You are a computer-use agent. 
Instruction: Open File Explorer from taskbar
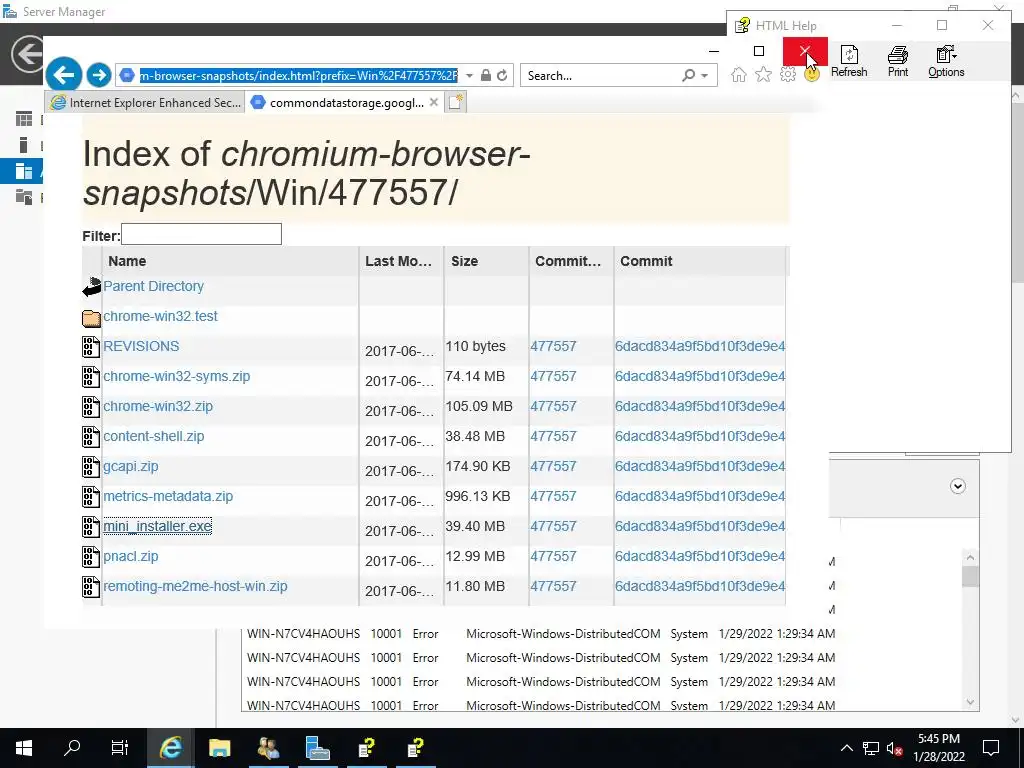coord(219,748)
